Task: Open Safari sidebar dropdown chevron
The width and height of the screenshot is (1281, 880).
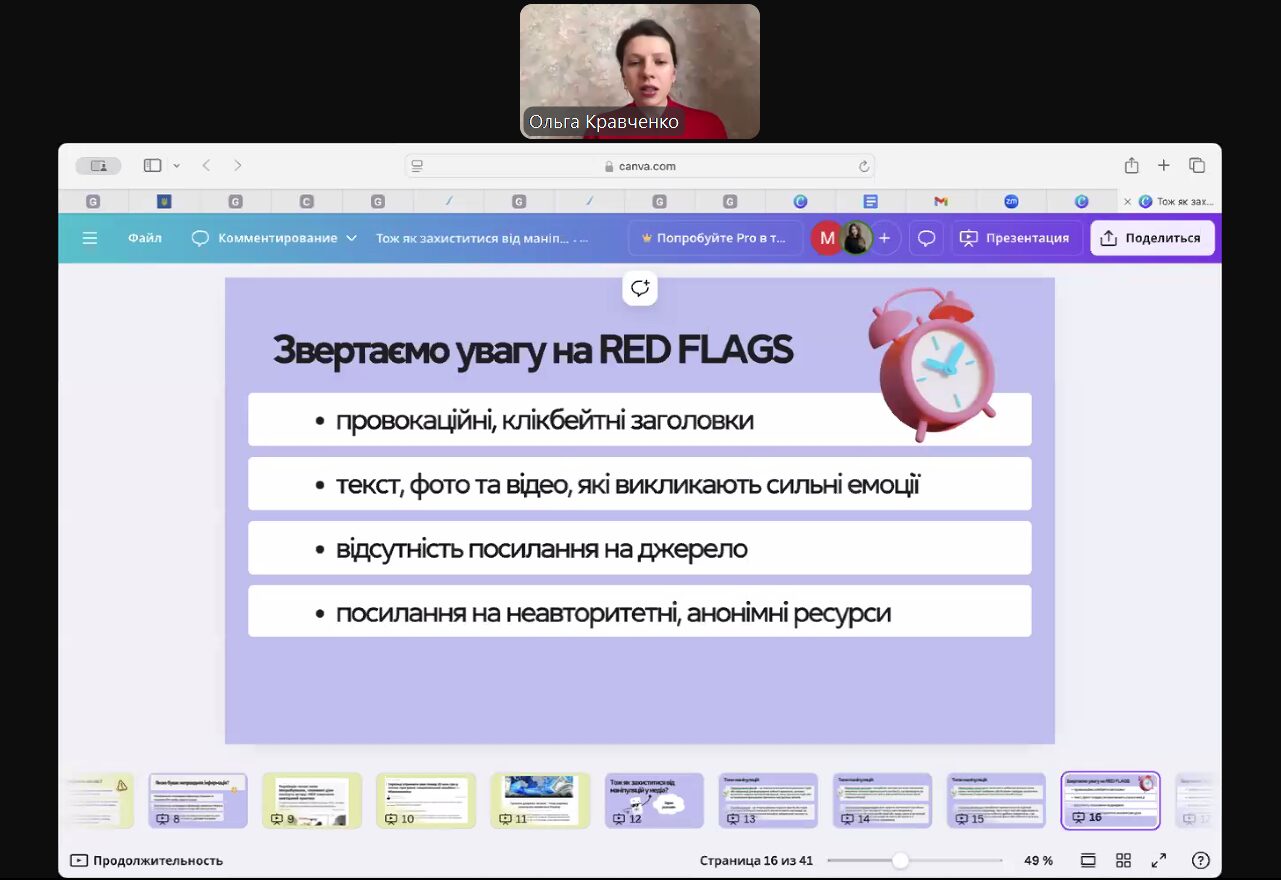Action: click(177, 165)
